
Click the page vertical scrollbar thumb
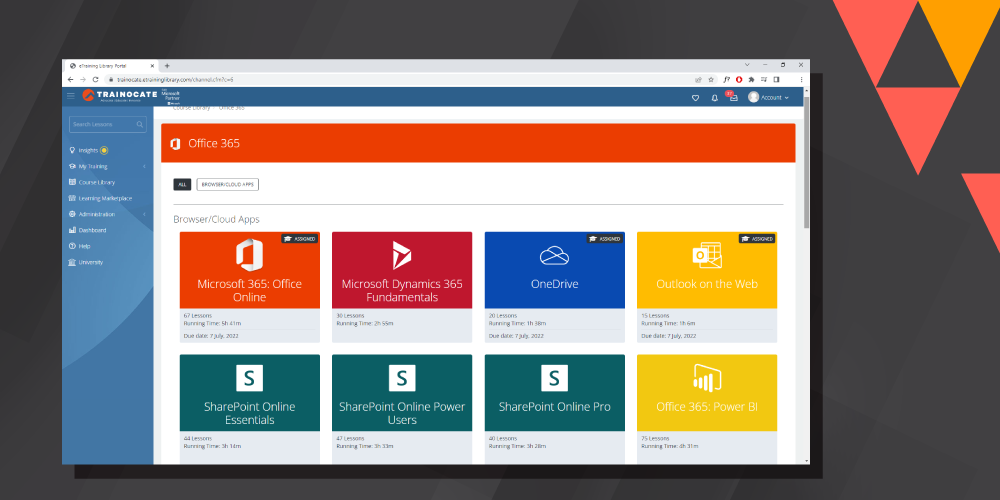[807, 163]
